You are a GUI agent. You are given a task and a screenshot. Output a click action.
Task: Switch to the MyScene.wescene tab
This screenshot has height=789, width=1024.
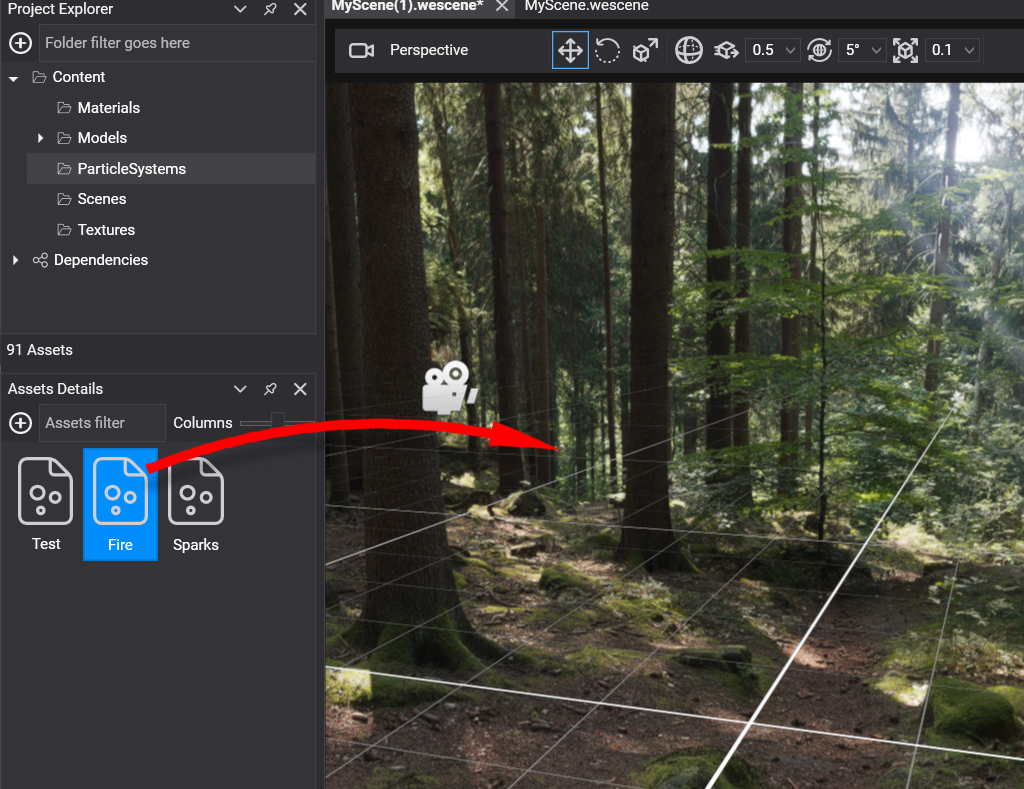coord(586,6)
